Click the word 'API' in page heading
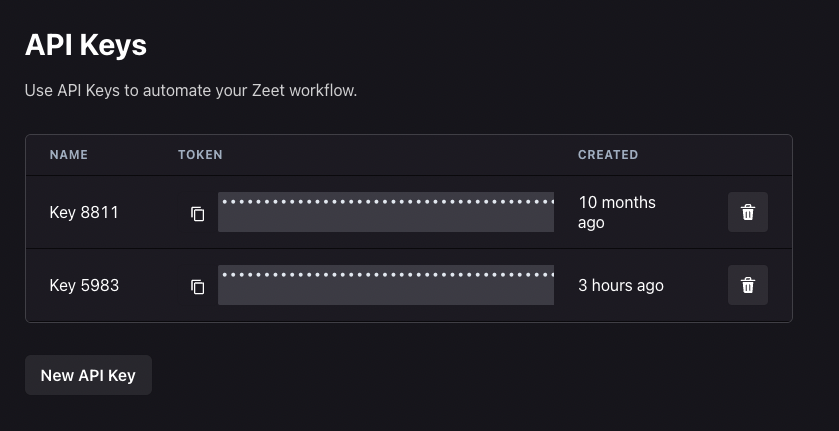The image size is (839, 431). point(49,45)
